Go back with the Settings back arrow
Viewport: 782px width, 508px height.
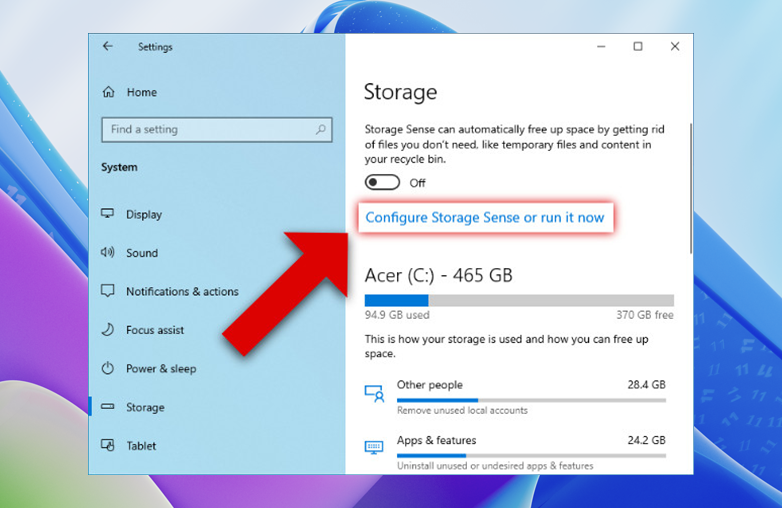pyautogui.click(x=108, y=46)
